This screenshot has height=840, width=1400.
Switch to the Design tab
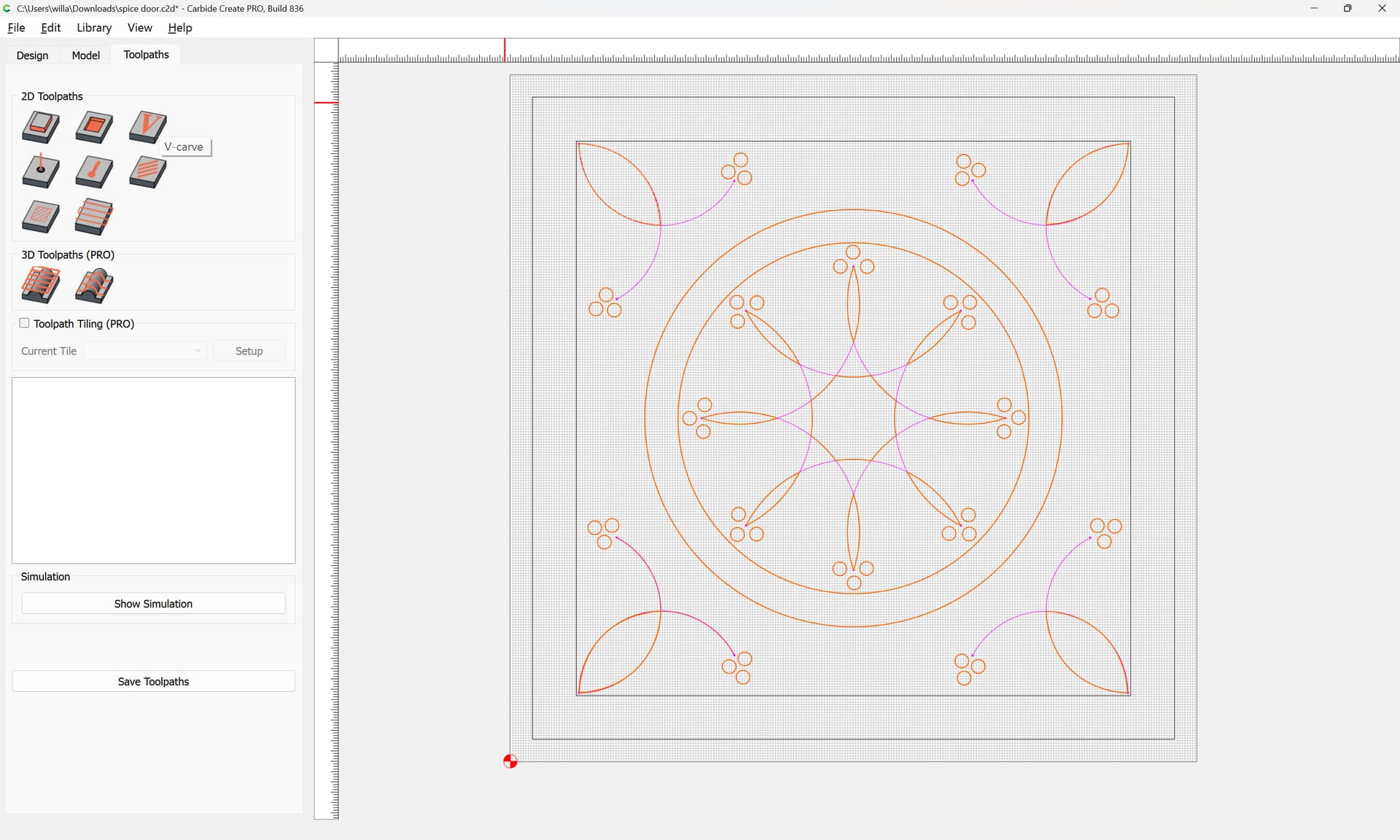pyautogui.click(x=32, y=55)
